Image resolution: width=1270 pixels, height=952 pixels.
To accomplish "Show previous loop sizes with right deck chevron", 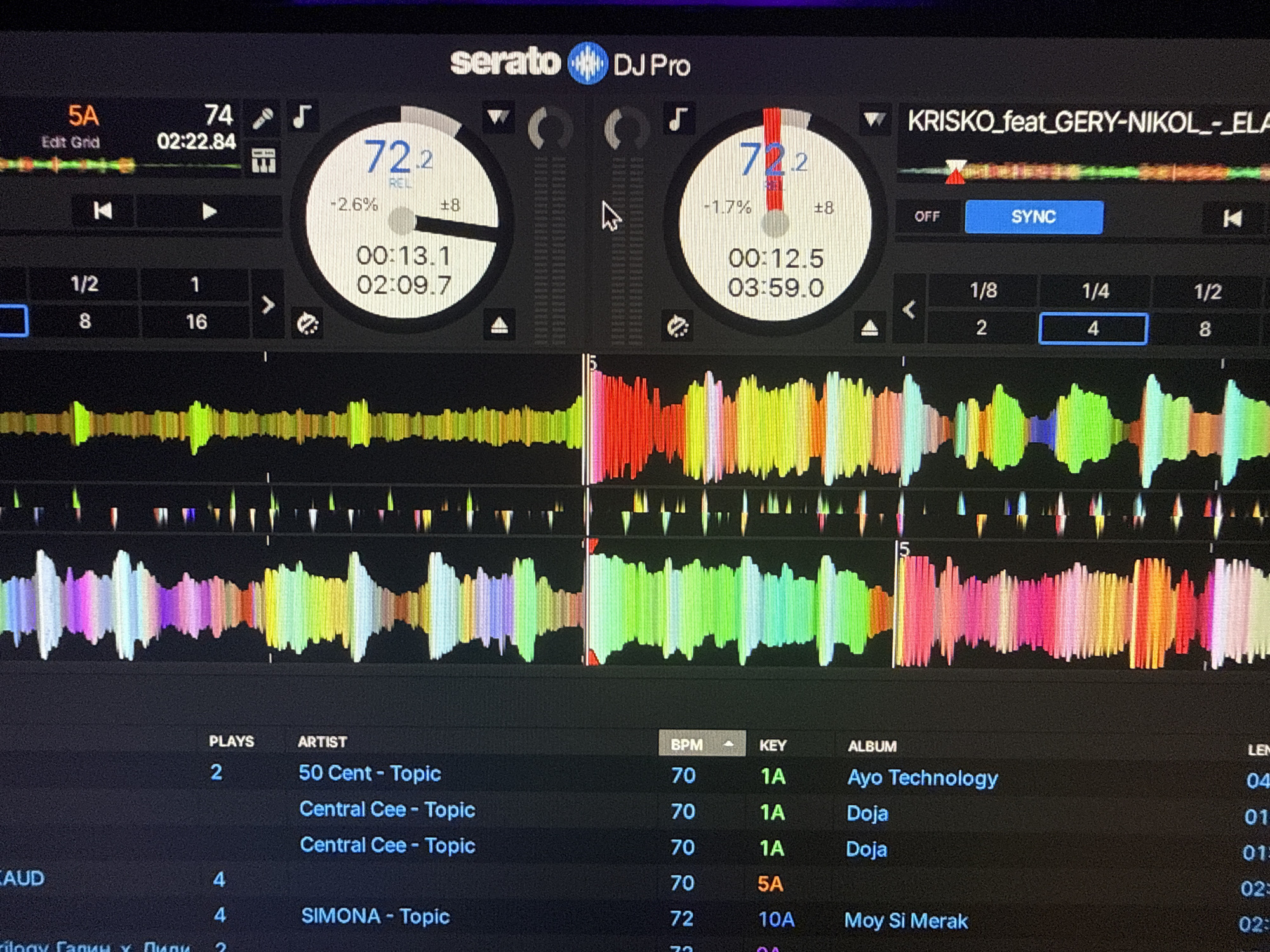I will 909,310.
